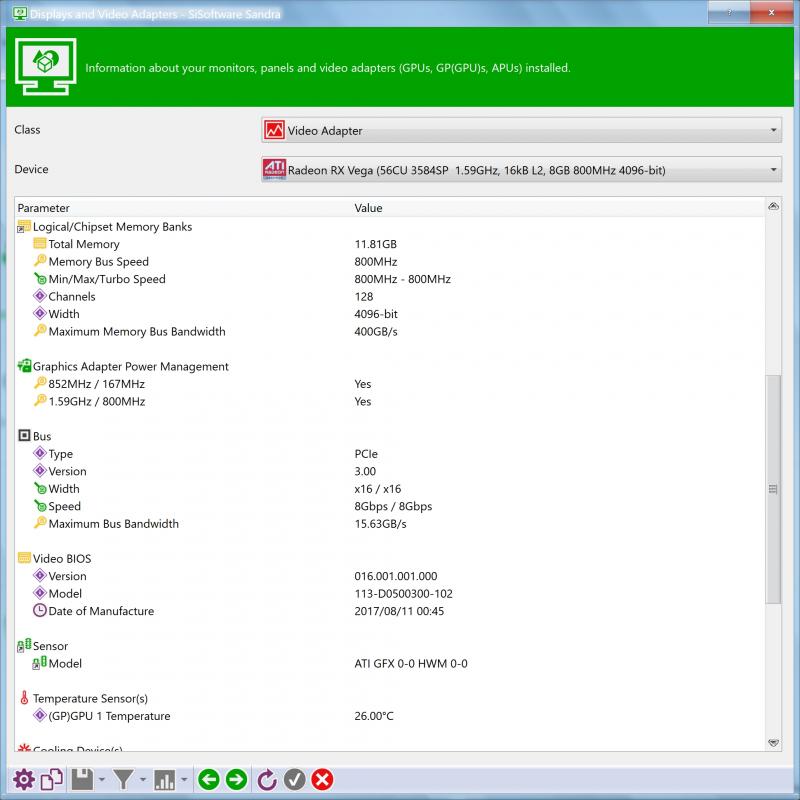Click the scroll-up arrow at list top
This screenshot has width=800, height=800.
tap(773, 206)
